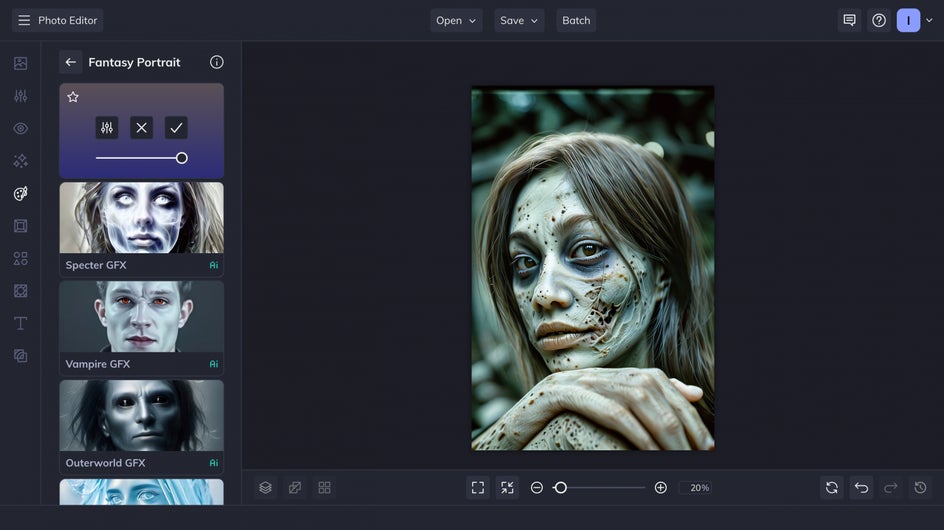This screenshot has height=530, width=944.
Task: Click the Fantasy Portrait panel title
Action: pyautogui.click(x=134, y=62)
